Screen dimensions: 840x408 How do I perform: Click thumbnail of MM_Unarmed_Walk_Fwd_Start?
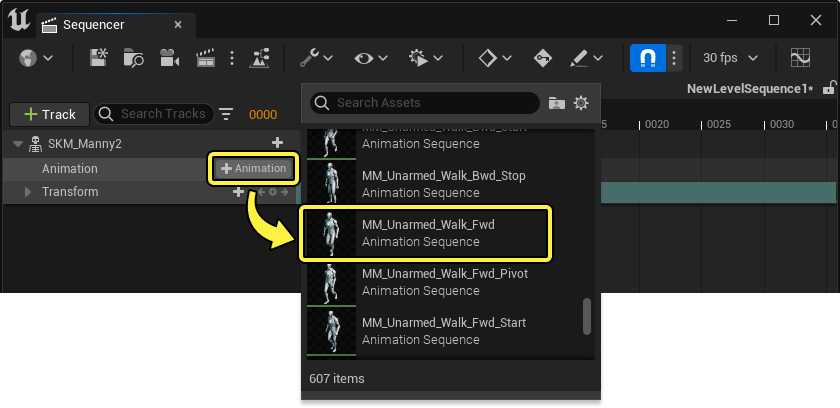point(331,330)
